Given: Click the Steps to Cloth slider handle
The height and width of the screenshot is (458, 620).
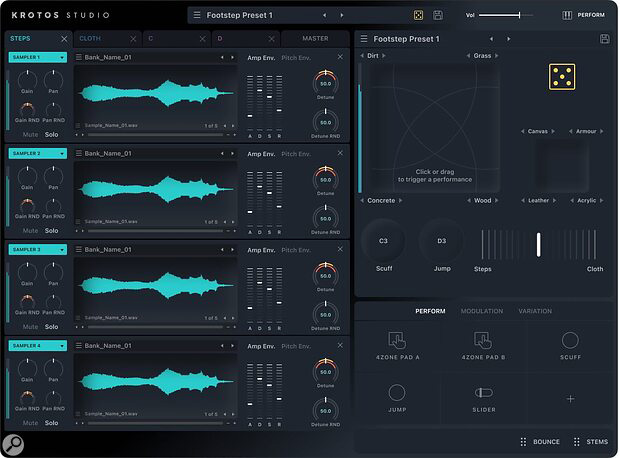Looking at the screenshot, I should (538, 245).
